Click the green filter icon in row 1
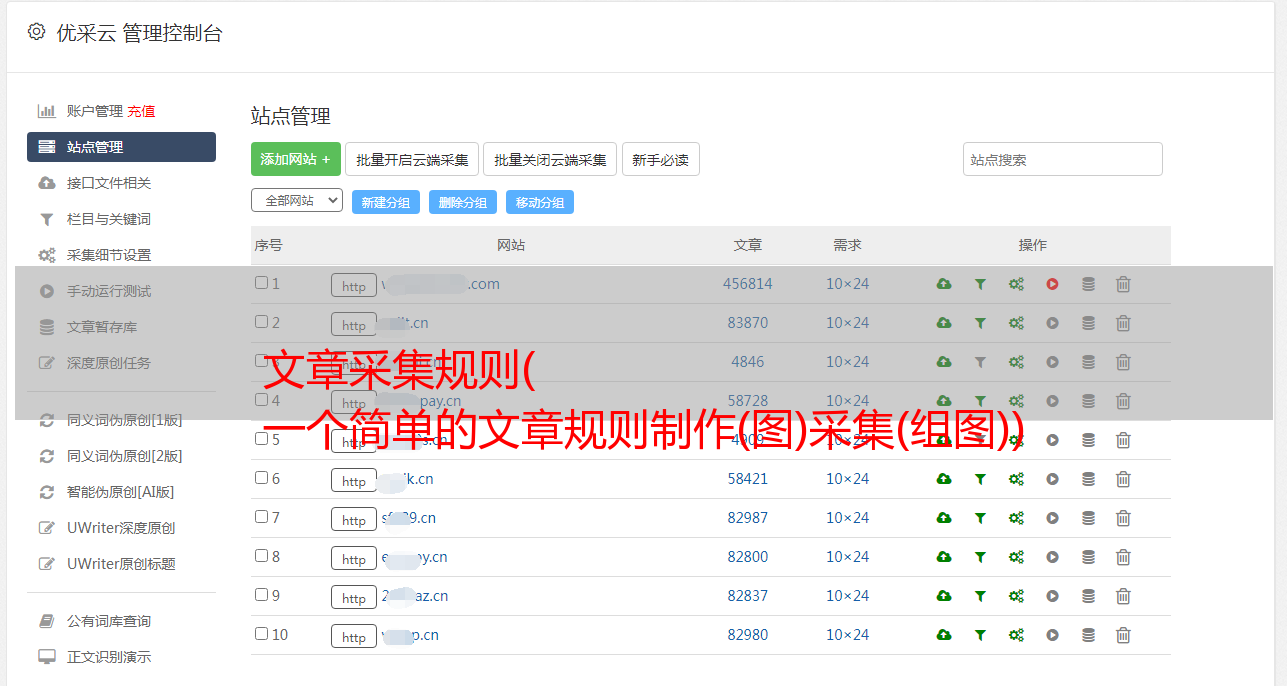The width and height of the screenshot is (1287, 686). click(980, 284)
